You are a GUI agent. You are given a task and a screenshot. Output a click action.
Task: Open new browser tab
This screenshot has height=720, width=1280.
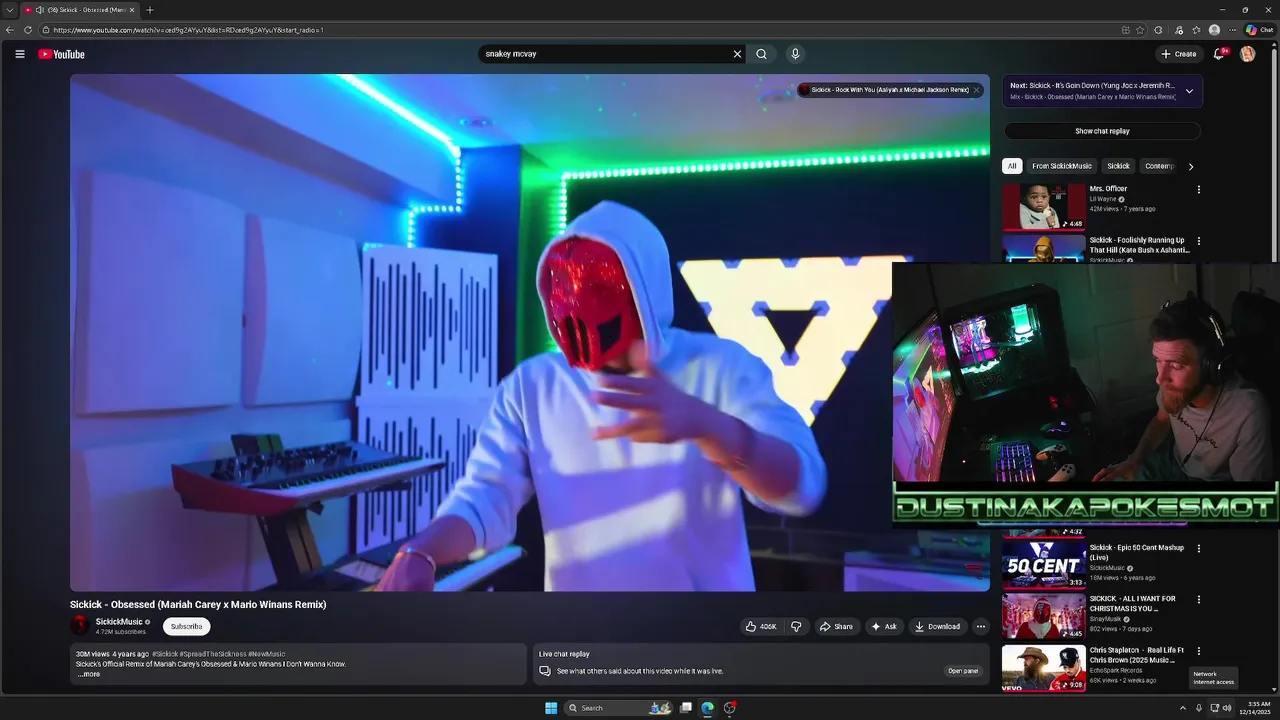(x=150, y=10)
